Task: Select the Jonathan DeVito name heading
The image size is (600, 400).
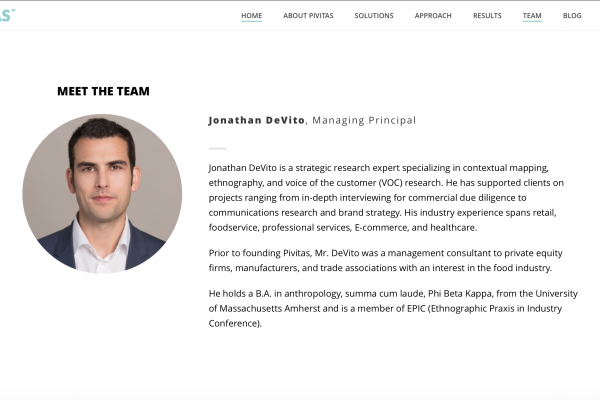Action: point(256,120)
